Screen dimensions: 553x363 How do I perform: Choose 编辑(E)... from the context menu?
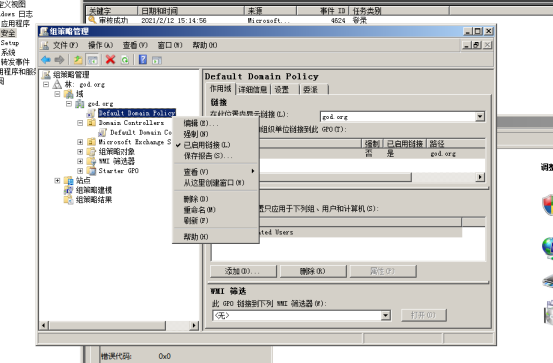point(201,123)
